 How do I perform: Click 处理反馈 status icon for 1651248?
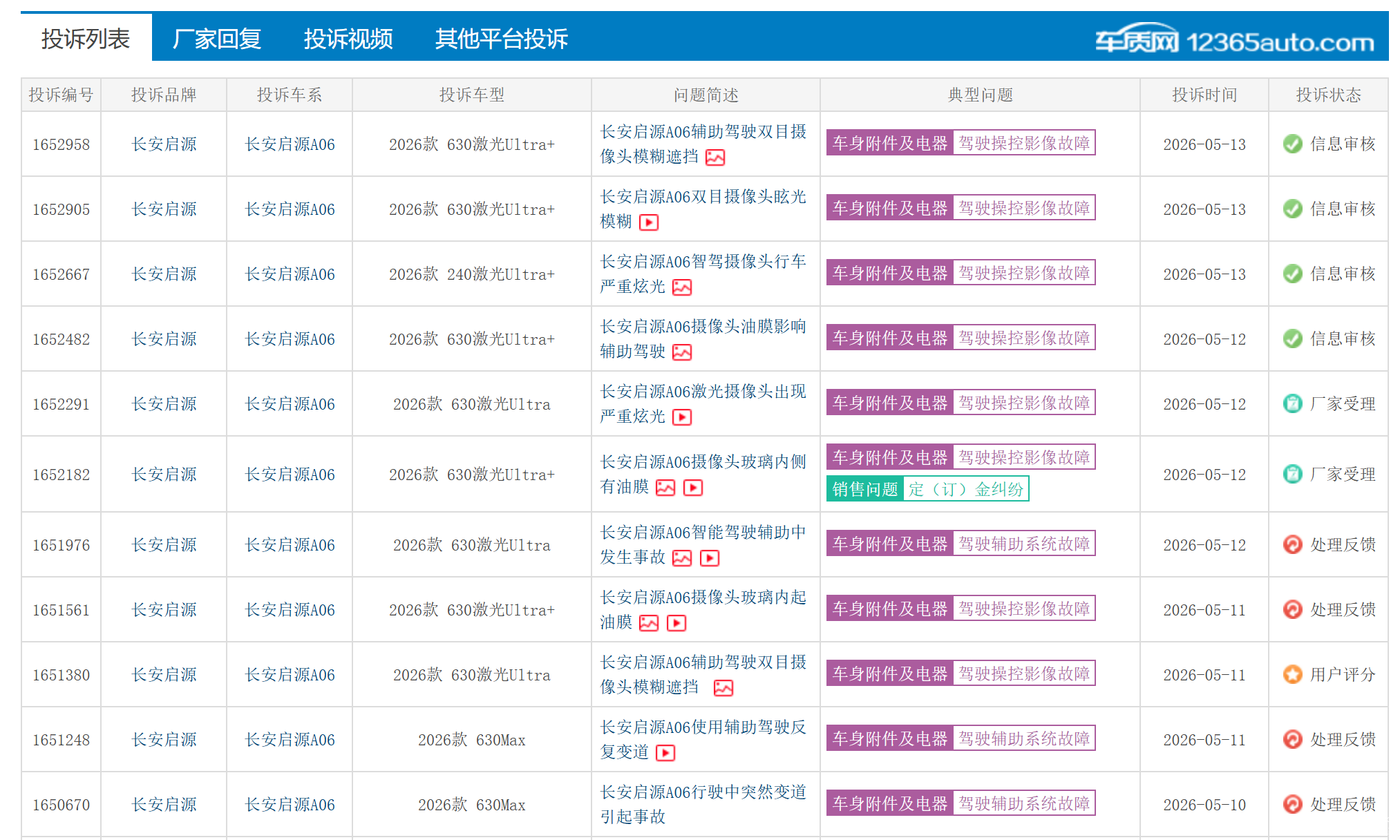(1292, 739)
